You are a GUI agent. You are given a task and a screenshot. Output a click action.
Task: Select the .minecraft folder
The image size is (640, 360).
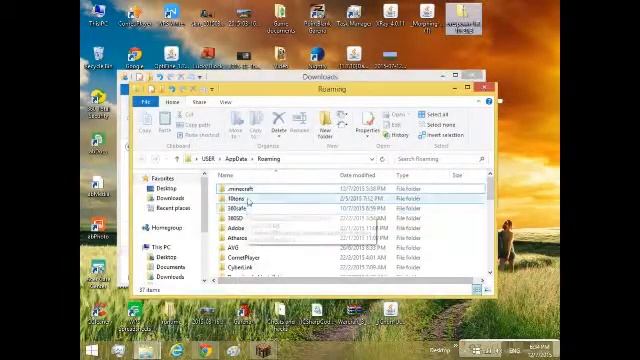[351, 189]
